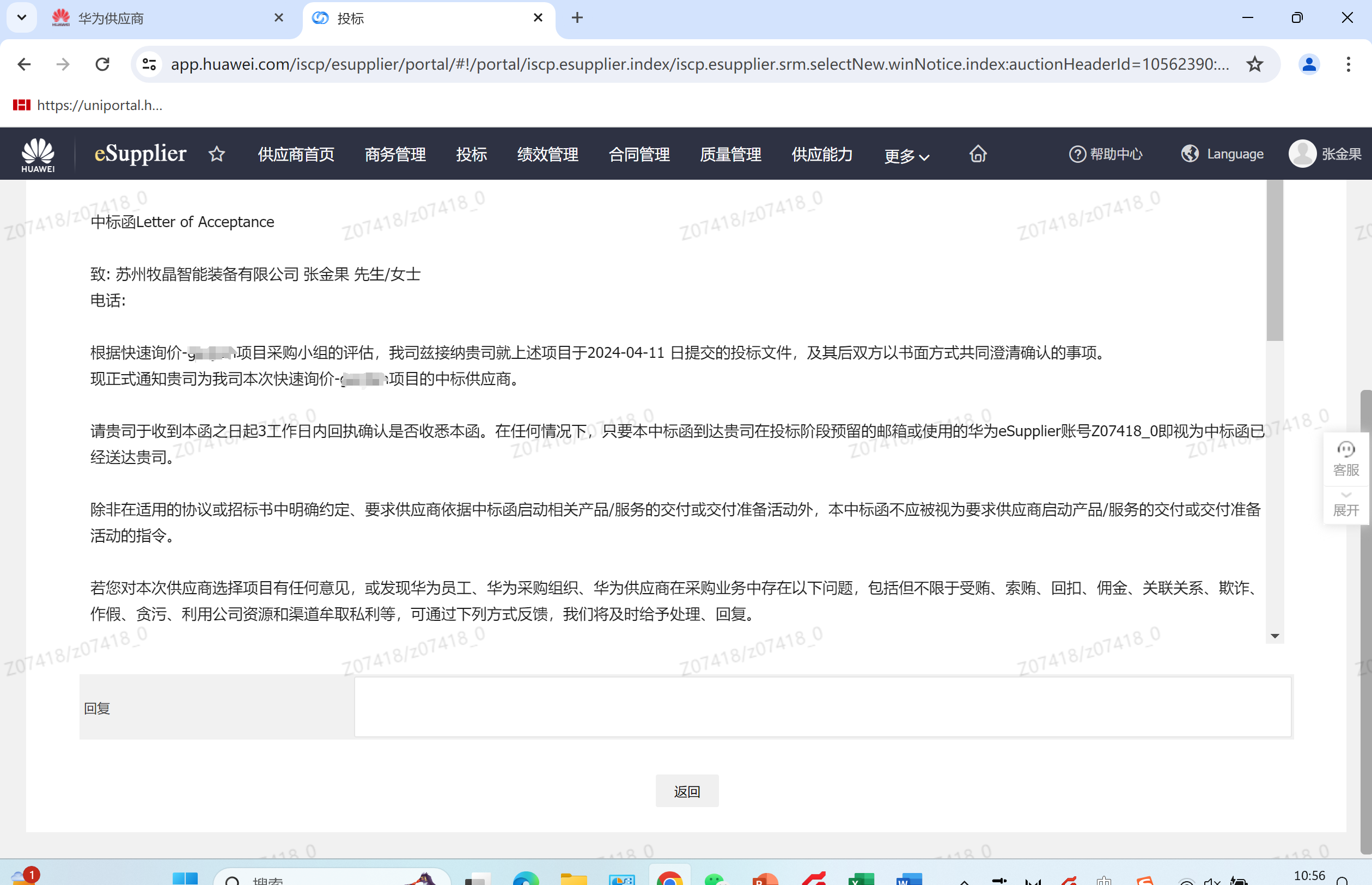
Task: Click the 返回 button
Action: click(x=687, y=791)
